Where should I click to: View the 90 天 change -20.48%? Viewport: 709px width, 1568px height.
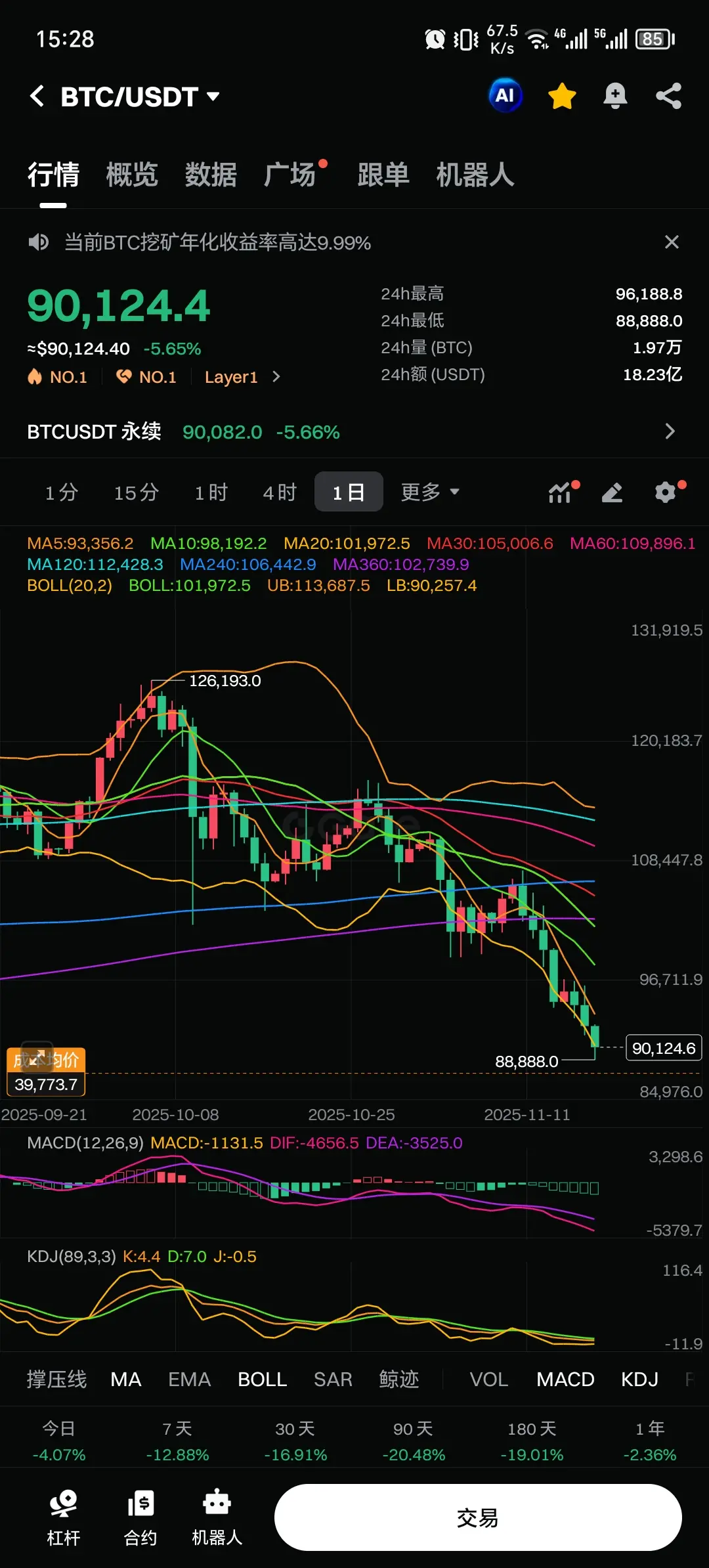pos(414,1442)
